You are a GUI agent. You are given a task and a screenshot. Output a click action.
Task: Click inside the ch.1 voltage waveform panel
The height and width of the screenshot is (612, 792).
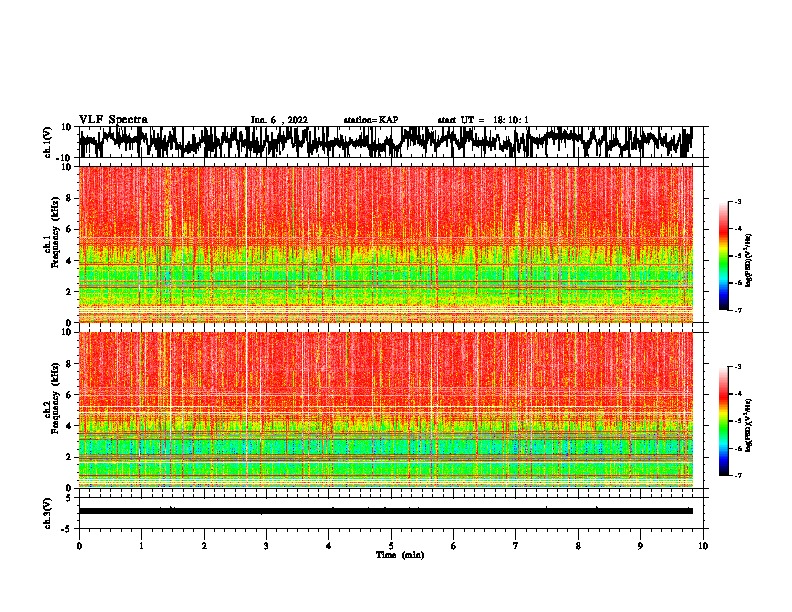(x=385, y=142)
